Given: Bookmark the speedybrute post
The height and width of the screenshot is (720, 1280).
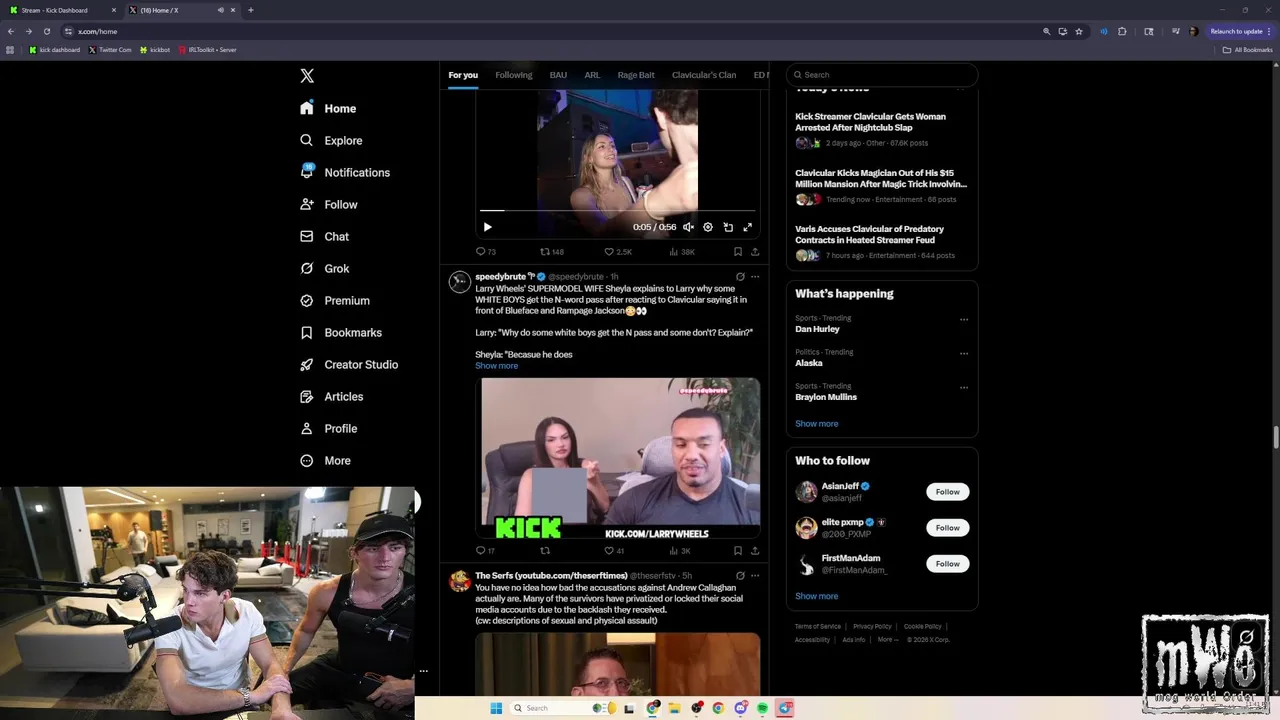Looking at the screenshot, I should coord(738,551).
